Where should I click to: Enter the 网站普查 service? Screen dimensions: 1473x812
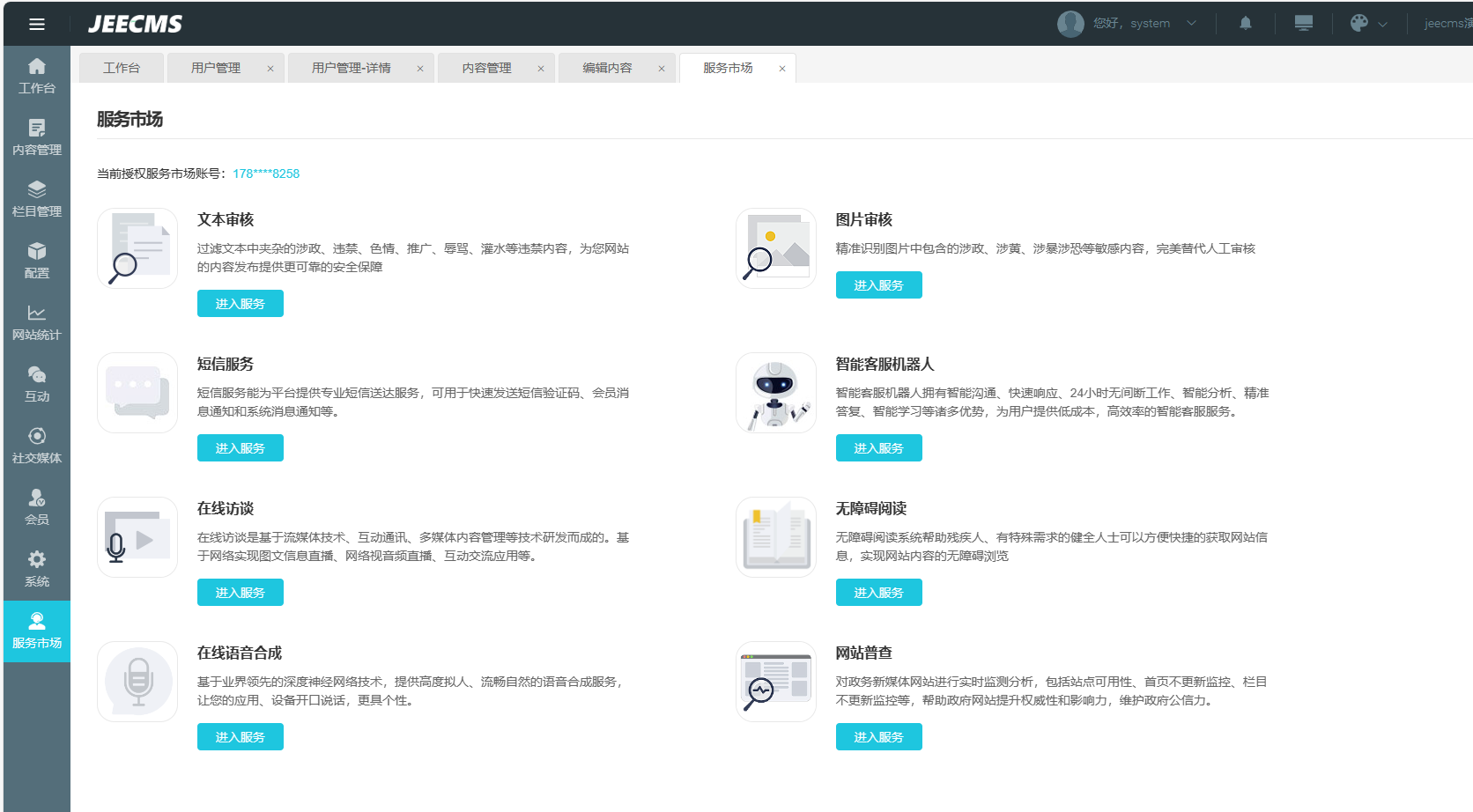879,737
